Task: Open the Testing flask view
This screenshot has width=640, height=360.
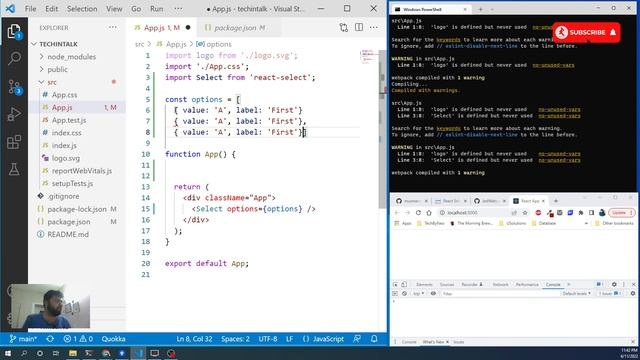Action: 14,169
